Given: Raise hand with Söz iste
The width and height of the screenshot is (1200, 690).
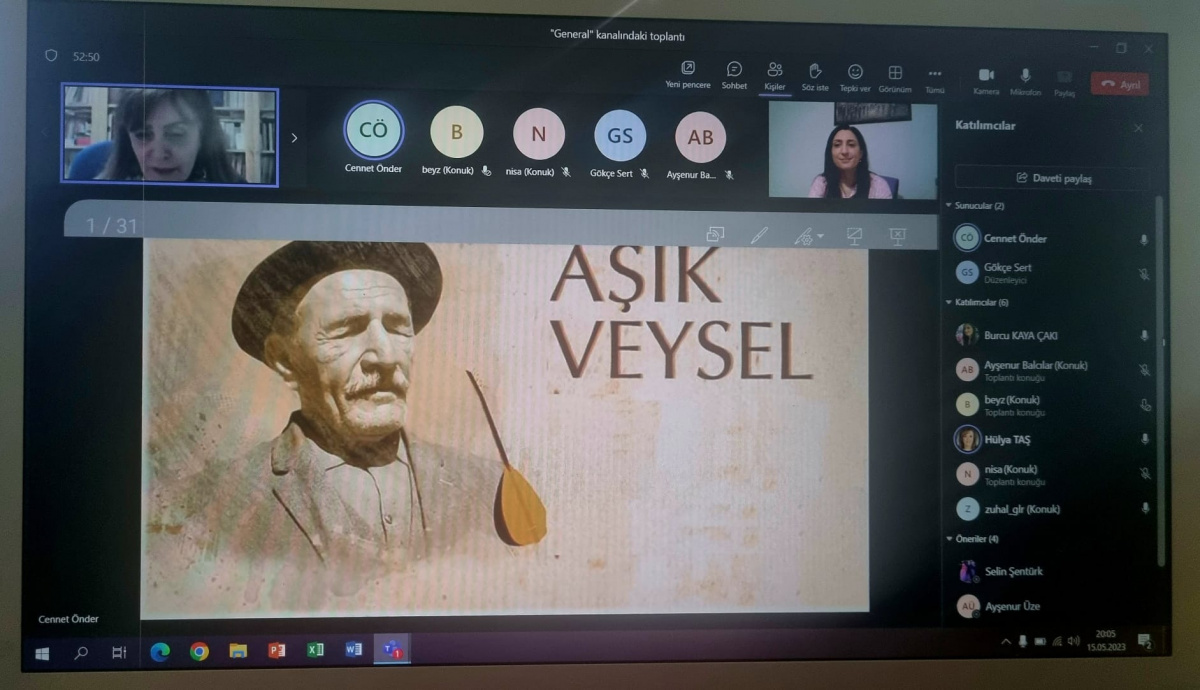Looking at the screenshot, I should 815,77.
